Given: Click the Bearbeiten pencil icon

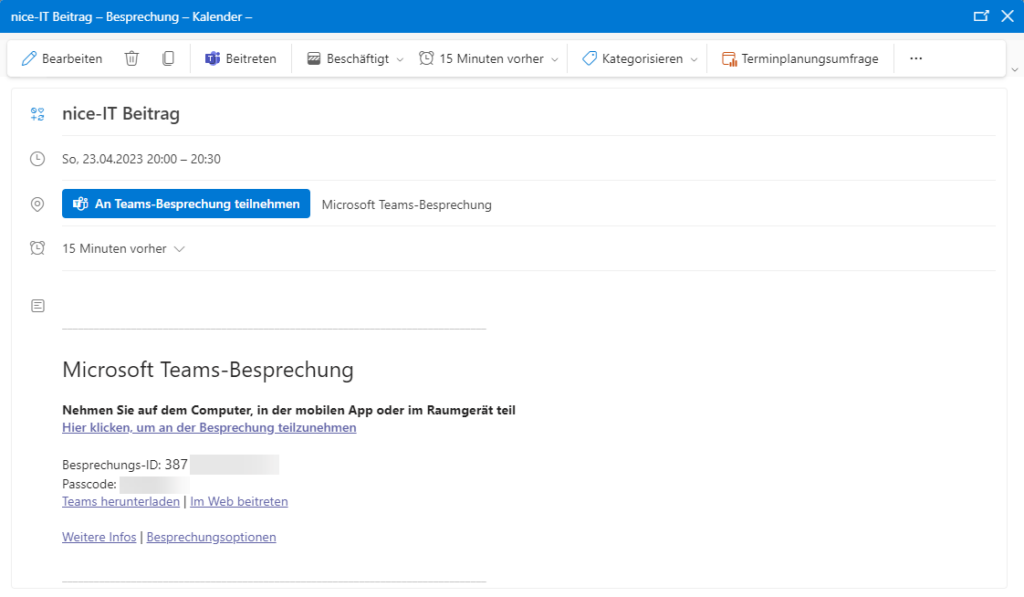Looking at the screenshot, I should coord(29,59).
